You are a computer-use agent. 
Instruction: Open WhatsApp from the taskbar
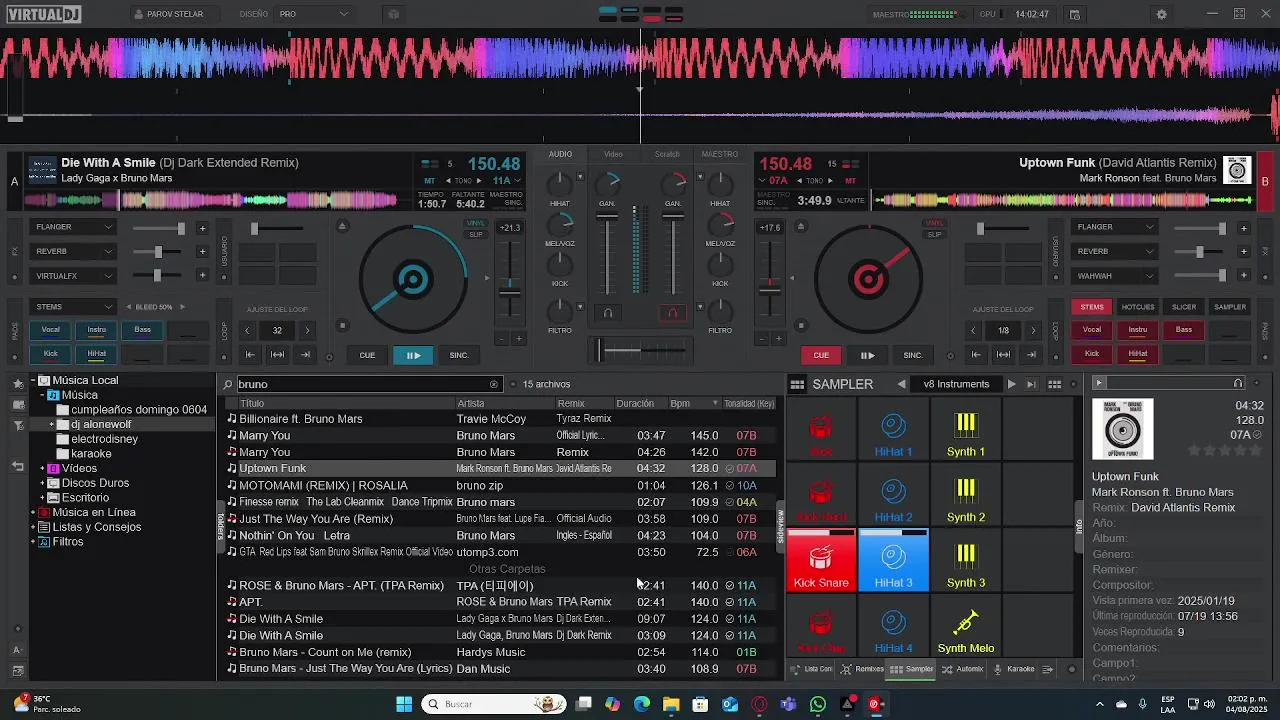(818, 704)
